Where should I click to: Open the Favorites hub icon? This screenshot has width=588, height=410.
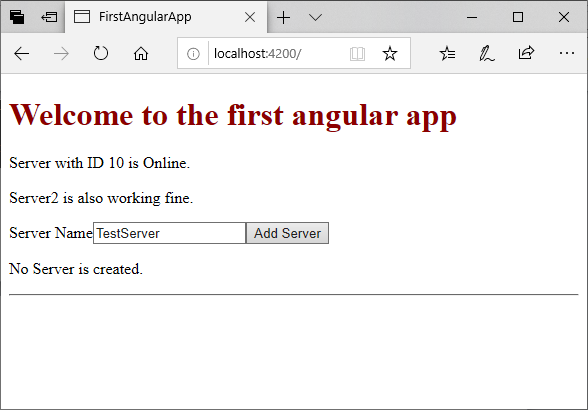447,53
